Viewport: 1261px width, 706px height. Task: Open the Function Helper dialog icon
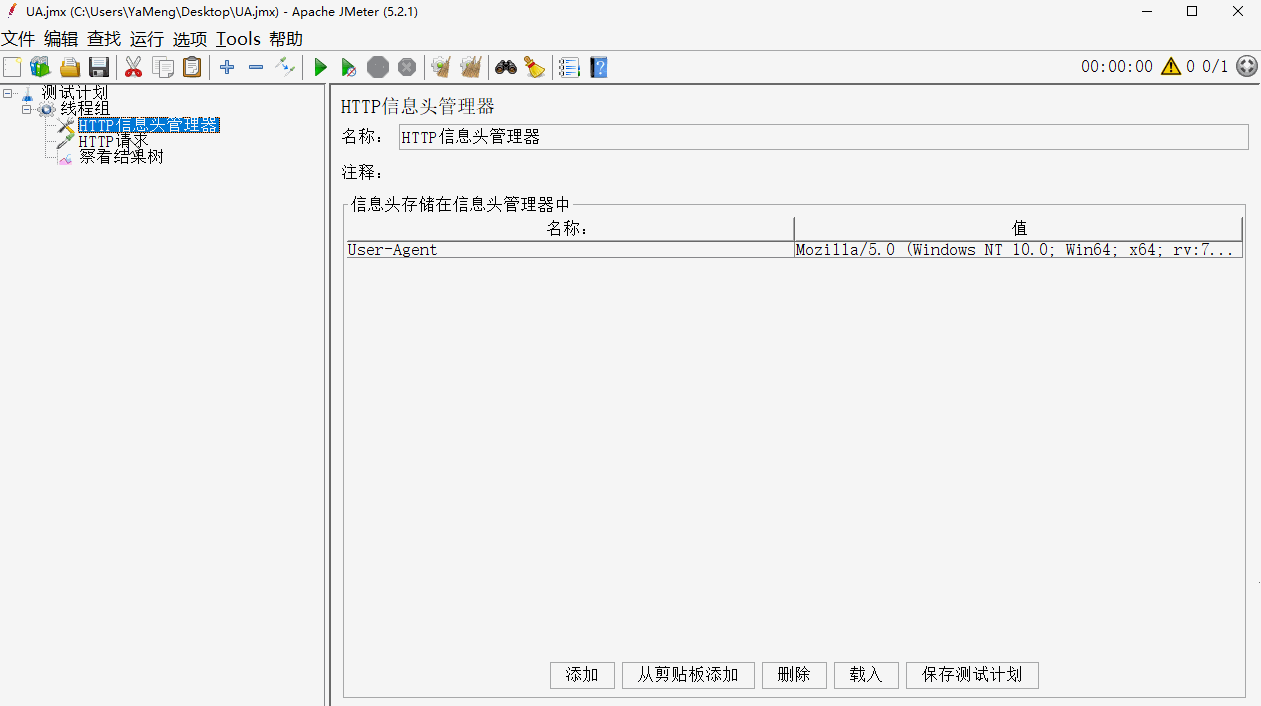tap(569, 67)
